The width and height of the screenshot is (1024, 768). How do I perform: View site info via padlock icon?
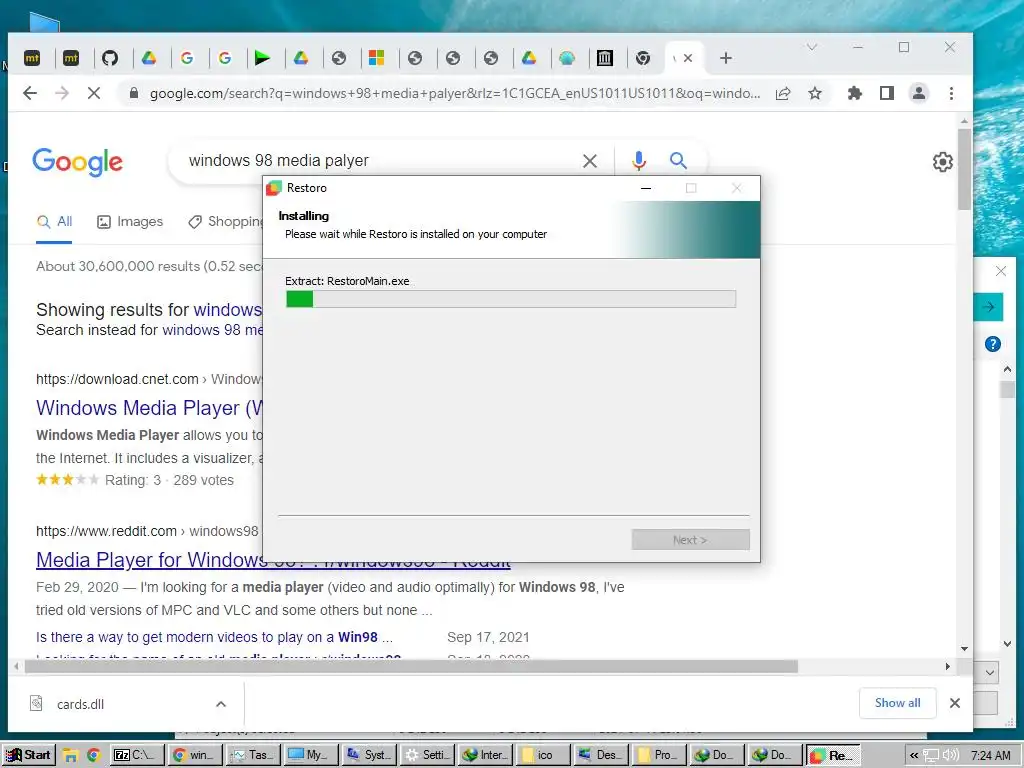point(134,93)
